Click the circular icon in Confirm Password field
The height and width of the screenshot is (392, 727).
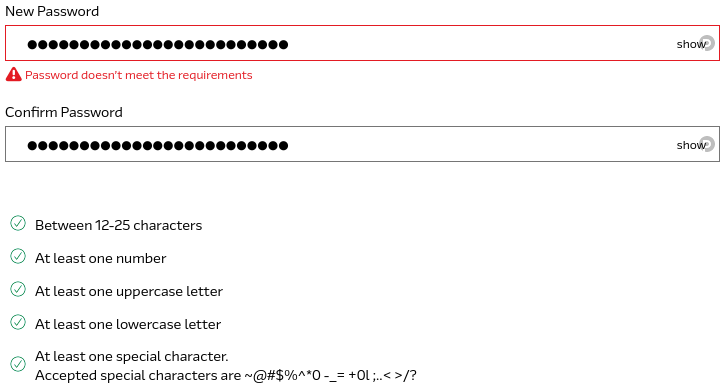[707, 144]
